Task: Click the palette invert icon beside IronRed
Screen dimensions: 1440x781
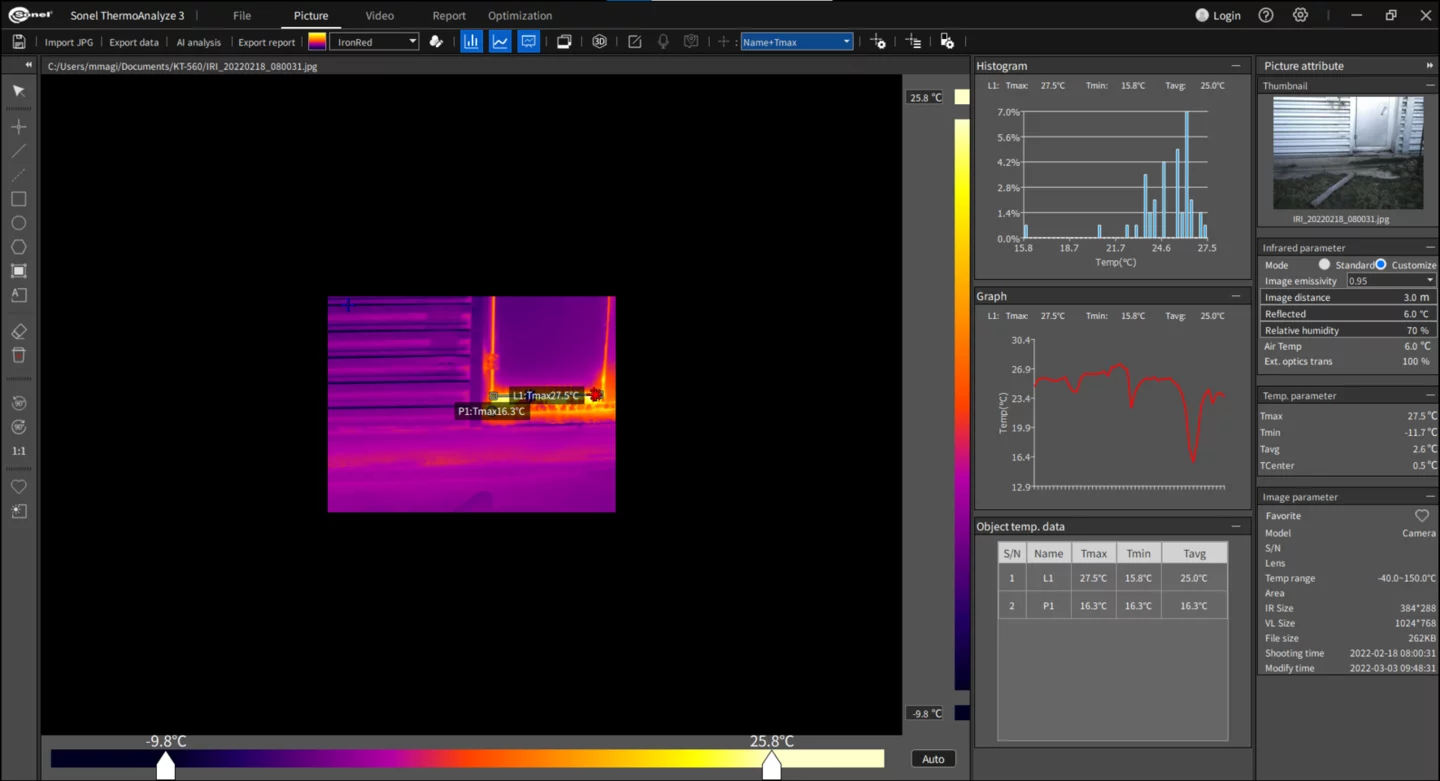Action: [436, 42]
